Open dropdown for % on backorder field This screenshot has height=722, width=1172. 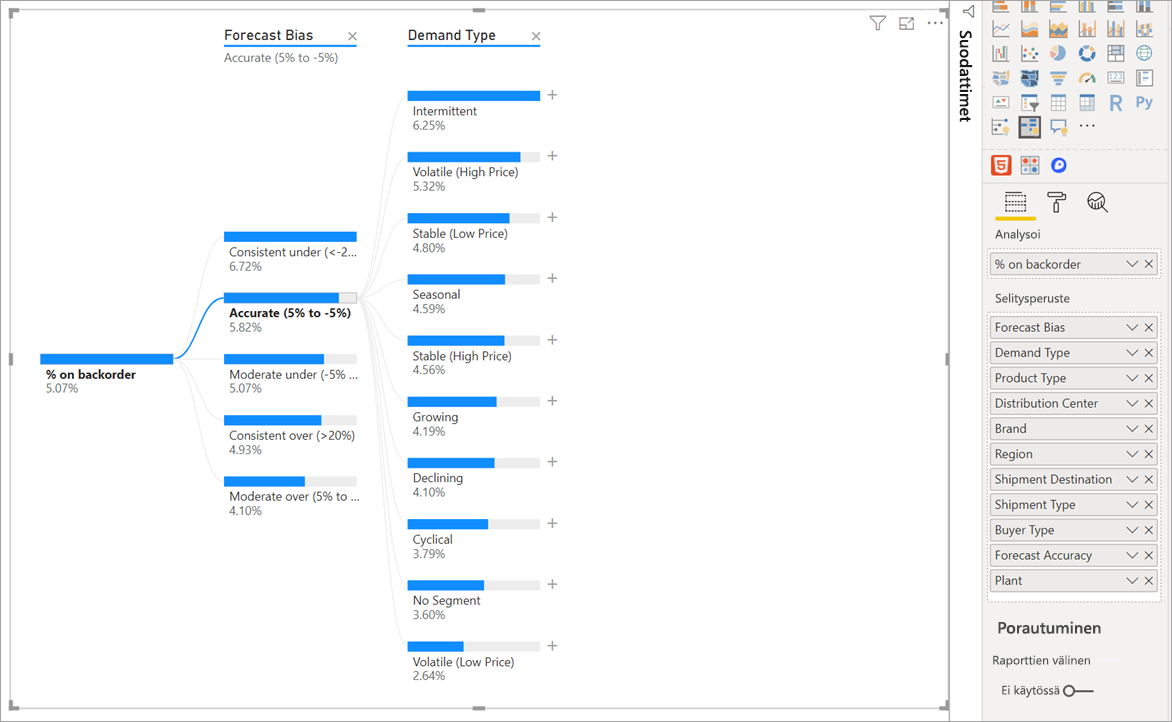click(1132, 264)
